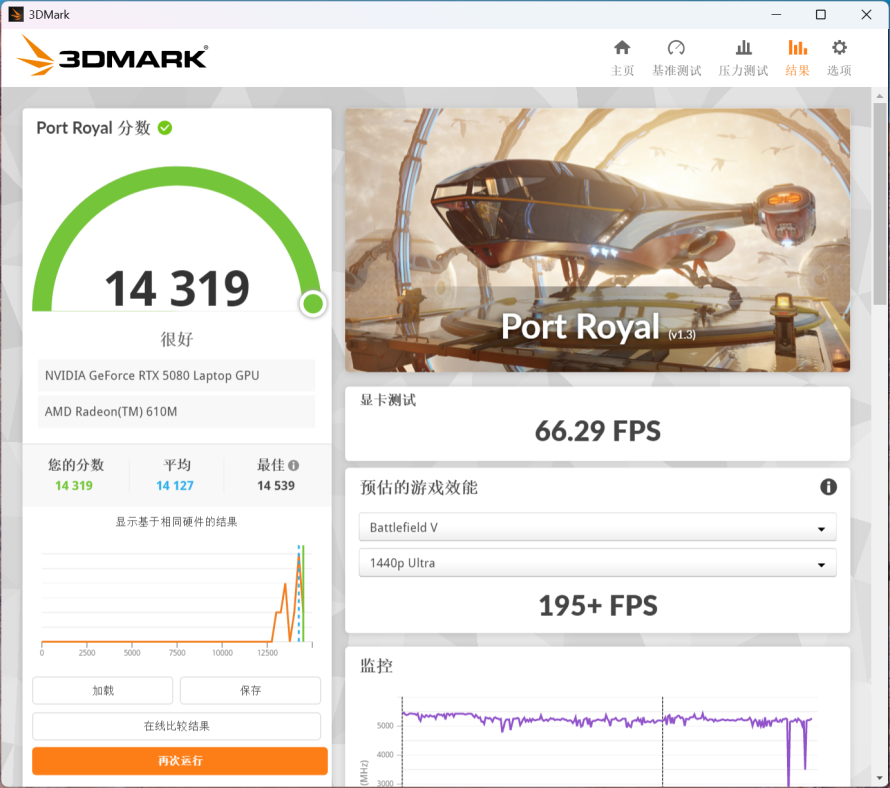Click scrollbar up arrow
890x788 pixels.
879,96
